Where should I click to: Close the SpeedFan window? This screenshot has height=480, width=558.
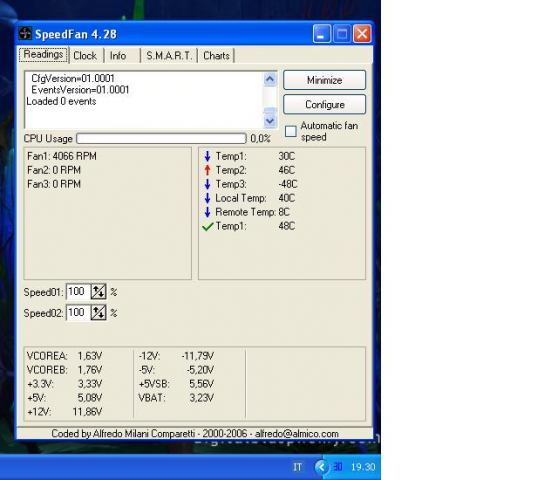click(x=362, y=34)
